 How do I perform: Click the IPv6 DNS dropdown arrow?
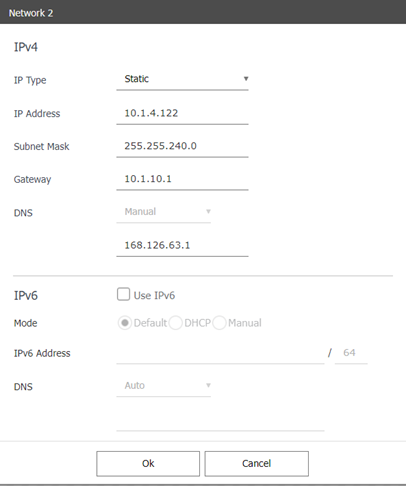point(208,386)
